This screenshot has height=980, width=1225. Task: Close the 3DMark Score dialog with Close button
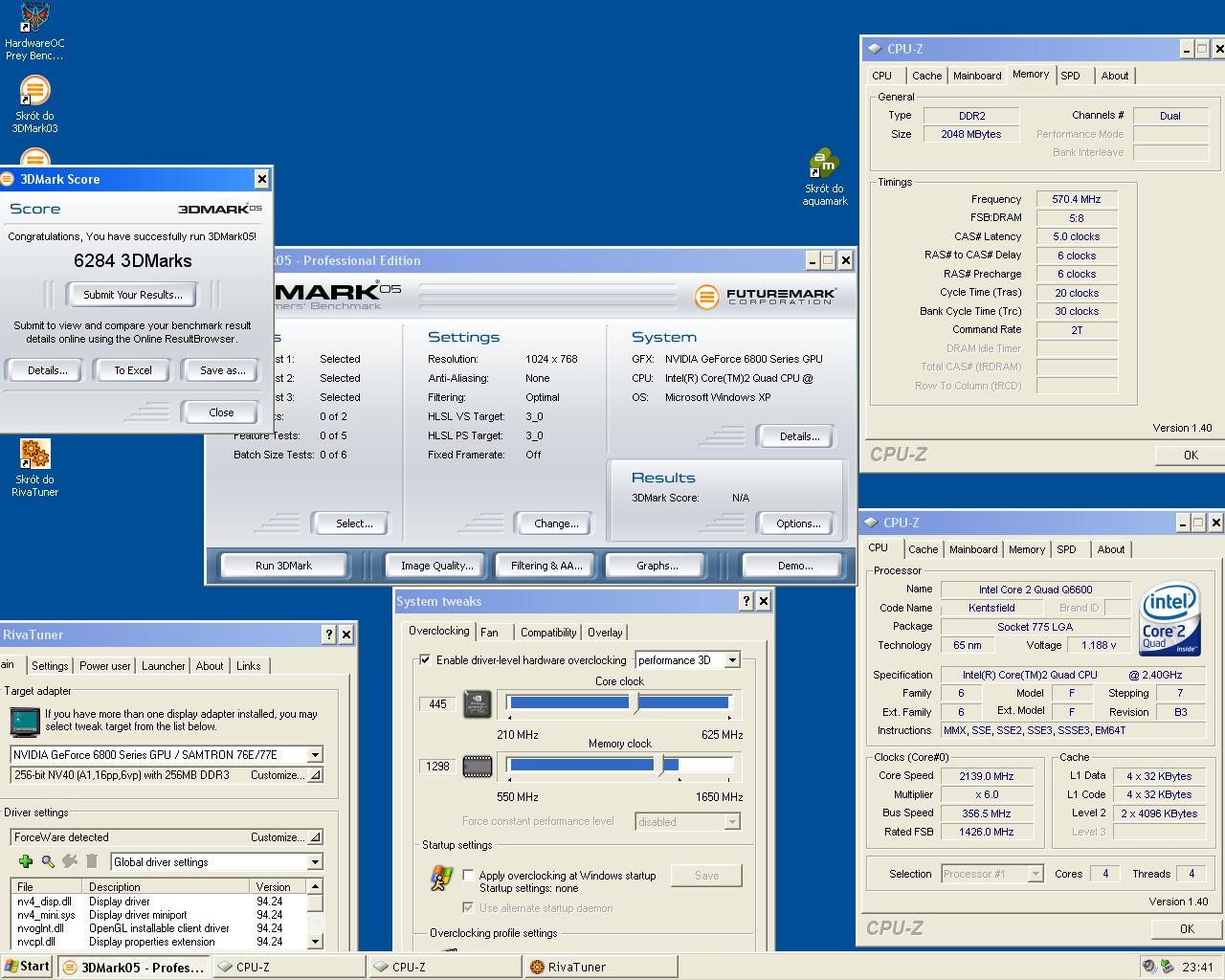[x=221, y=412]
